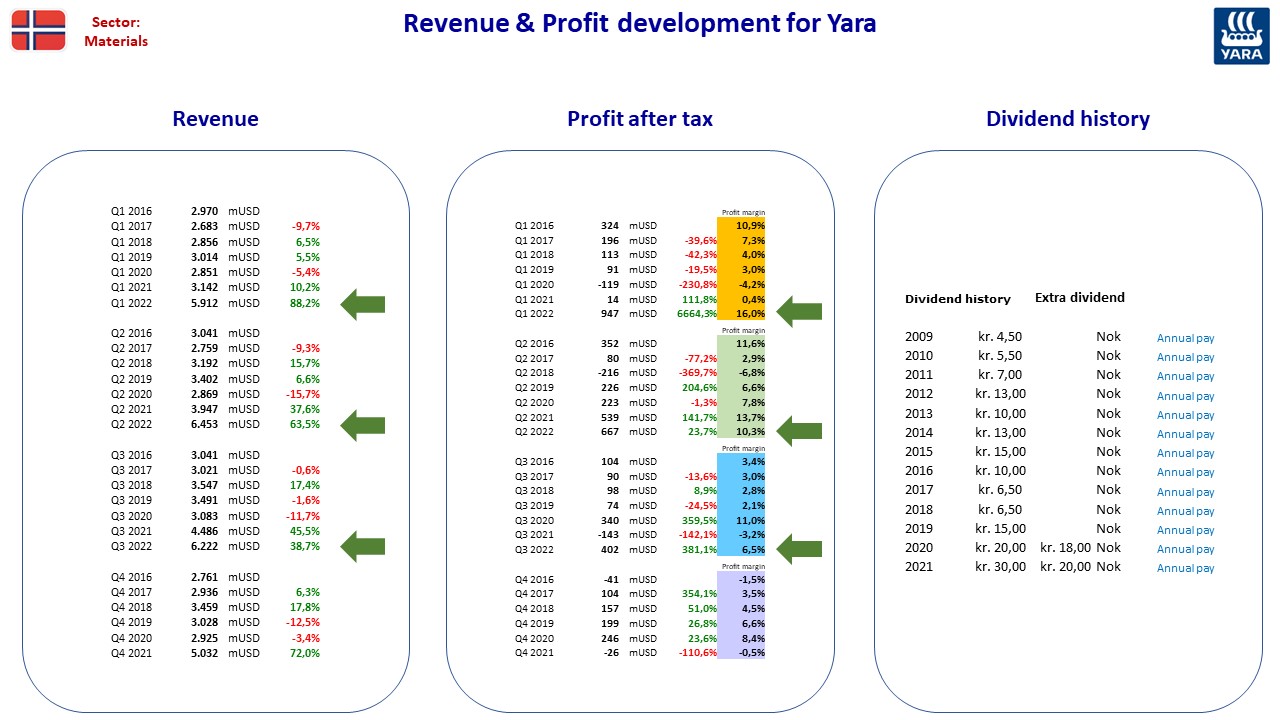This screenshot has width=1280, height=720.
Task: Select the "Extra dividend" column header
Action: pos(1080,297)
